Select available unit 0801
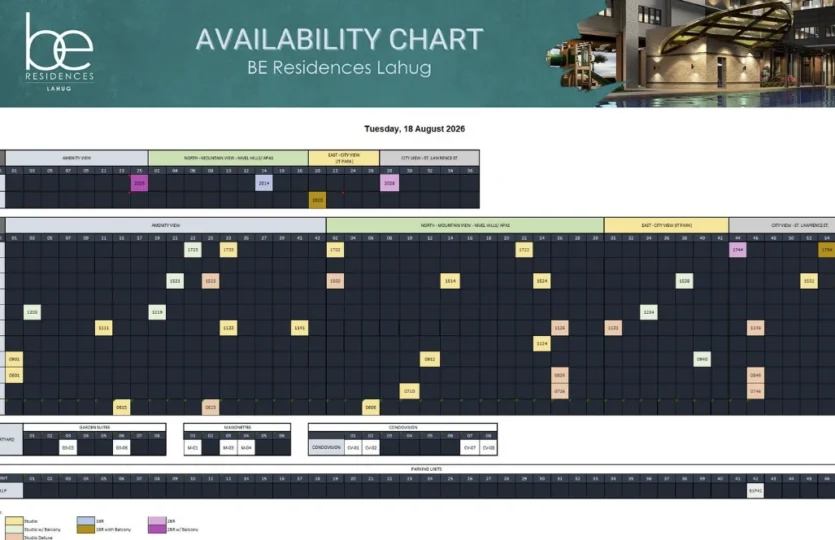This screenshot has width=835, height=540. click(14, 375)
